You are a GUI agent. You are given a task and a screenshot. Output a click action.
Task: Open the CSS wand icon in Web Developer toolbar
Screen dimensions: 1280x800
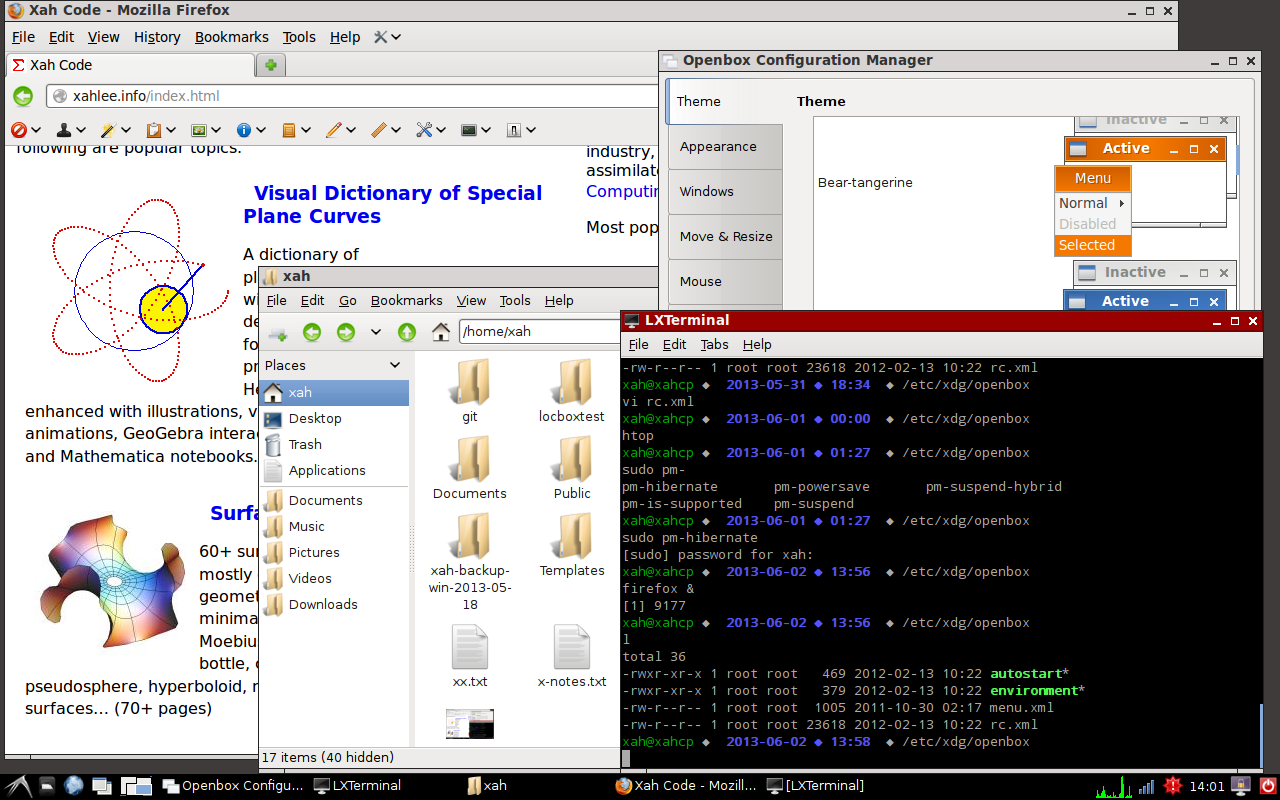tap(108, 130)
